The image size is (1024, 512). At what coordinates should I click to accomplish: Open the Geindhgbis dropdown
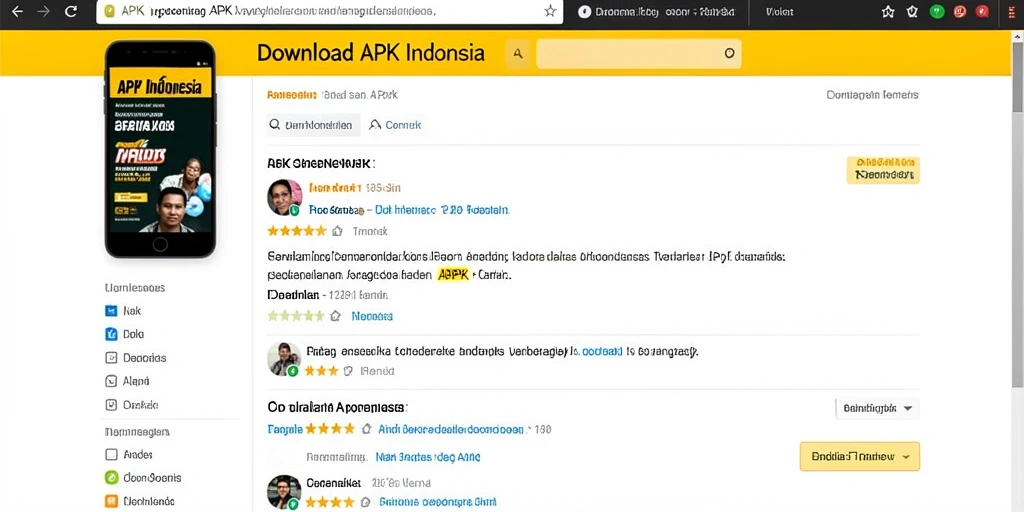point(878,408)
